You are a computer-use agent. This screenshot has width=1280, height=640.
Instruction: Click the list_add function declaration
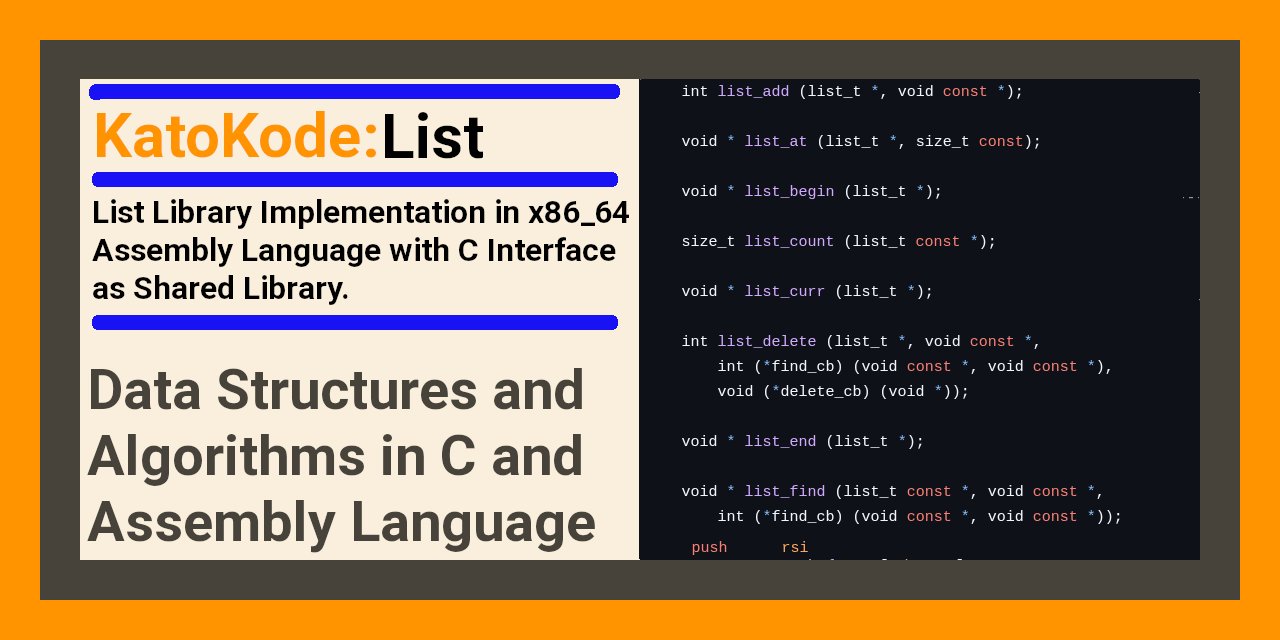coord(852,92)
